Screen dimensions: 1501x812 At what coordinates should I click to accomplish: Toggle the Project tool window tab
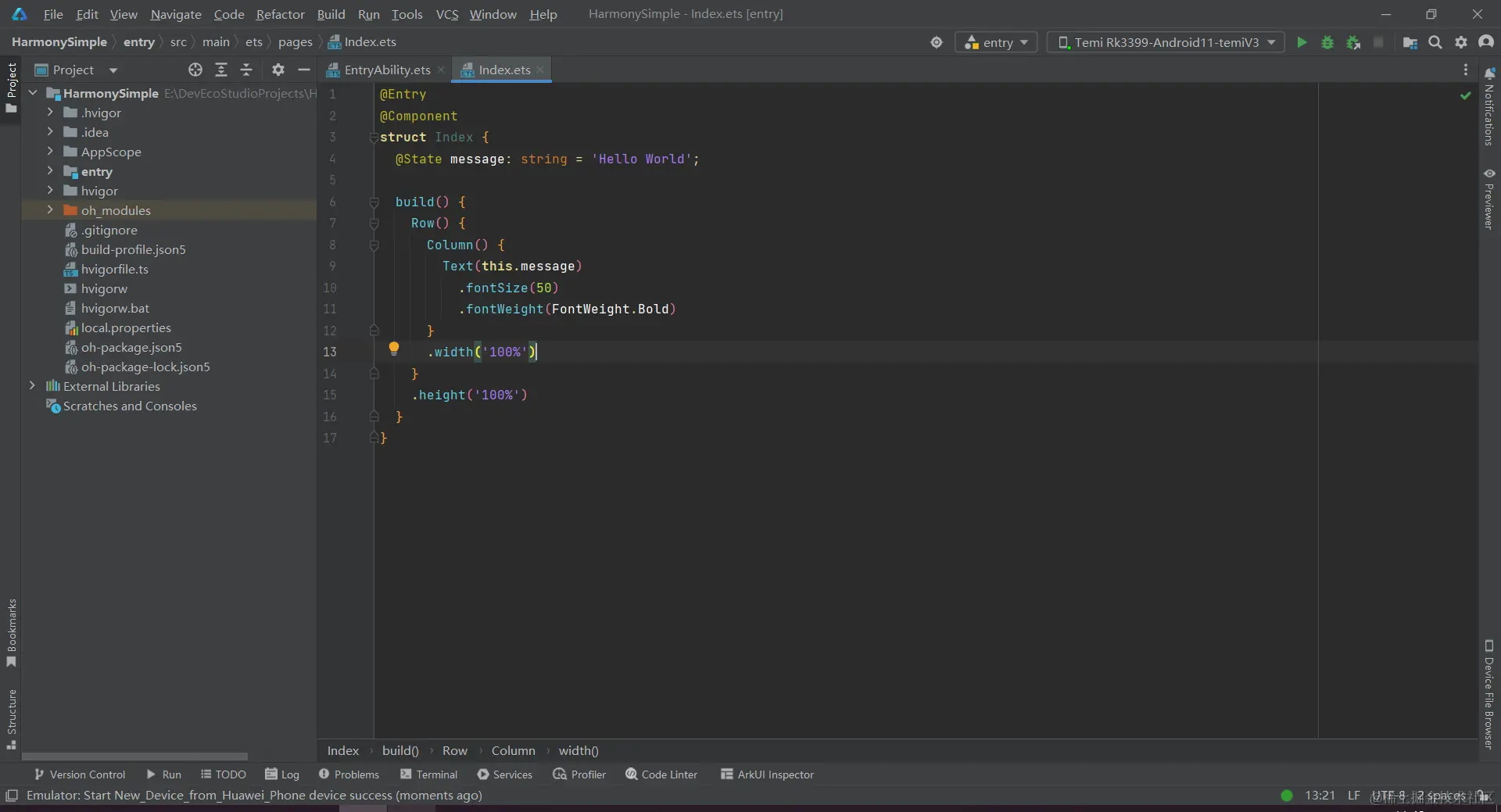[11, 86]
